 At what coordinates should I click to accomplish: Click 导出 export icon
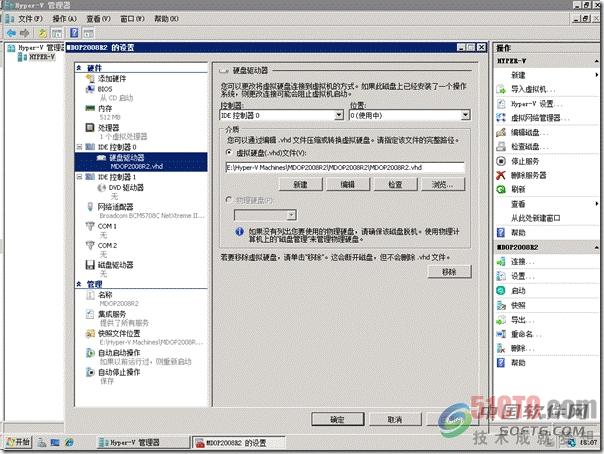(x=501, y=320)
